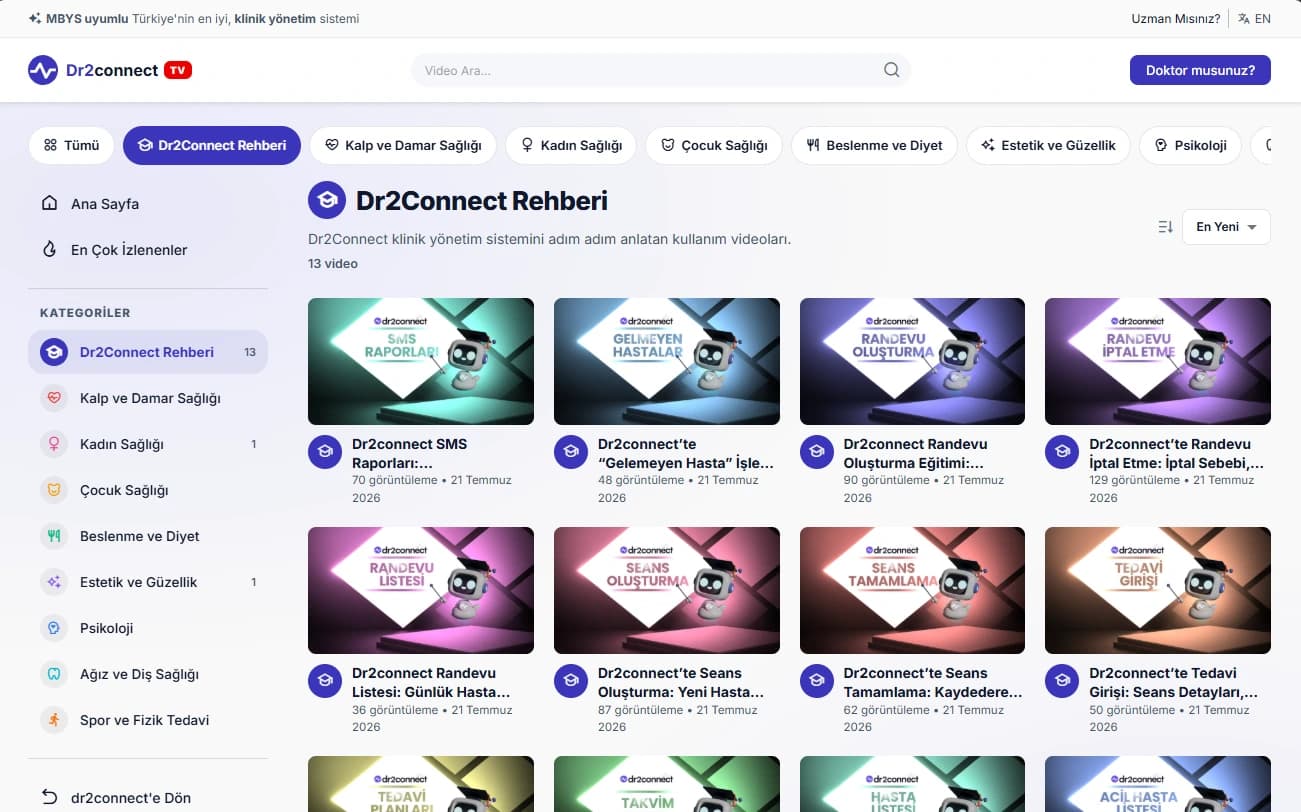Click channel avatar beside SMS Raporları video

click(x=325, y=452)
